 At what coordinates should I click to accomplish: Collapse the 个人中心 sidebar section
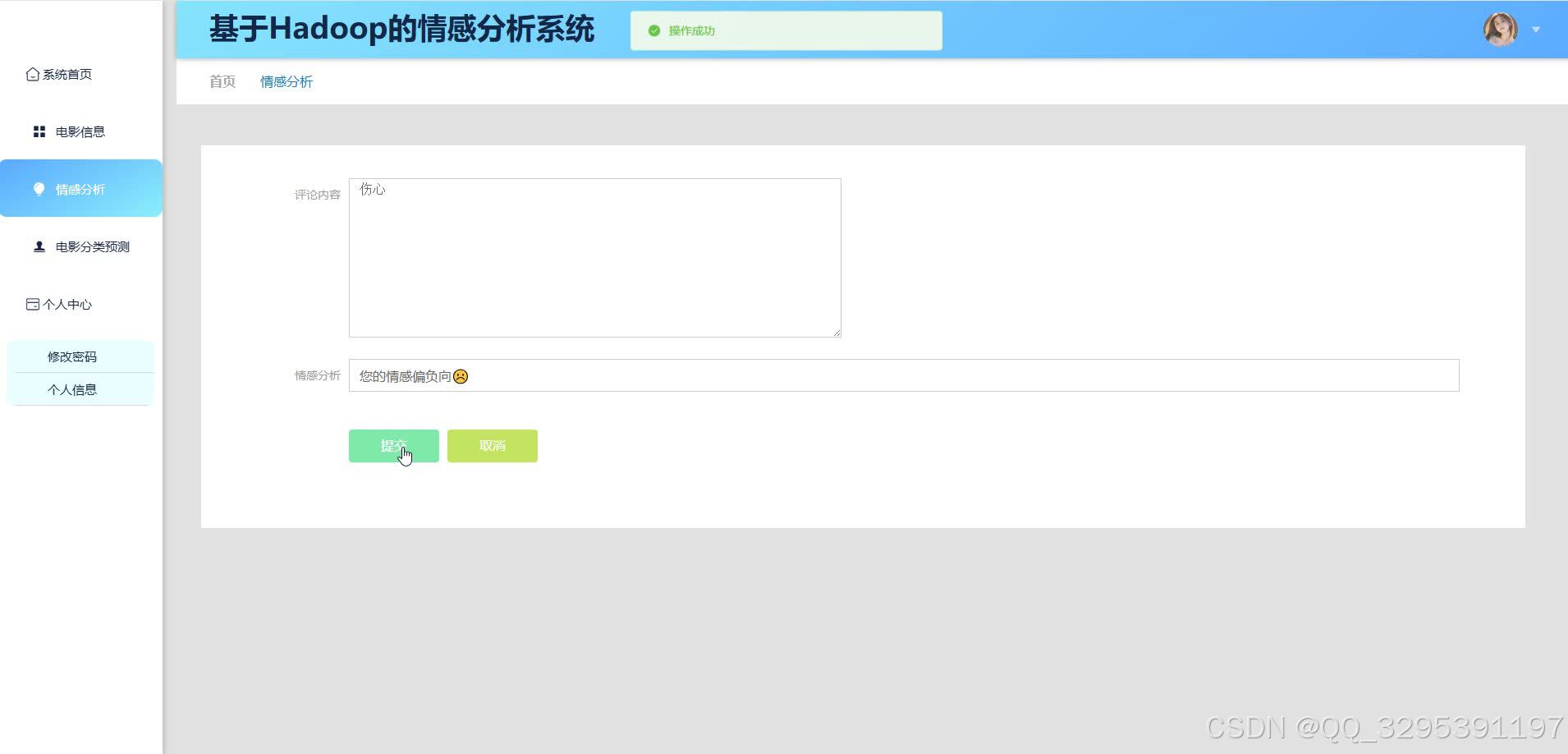click(81, 304)
